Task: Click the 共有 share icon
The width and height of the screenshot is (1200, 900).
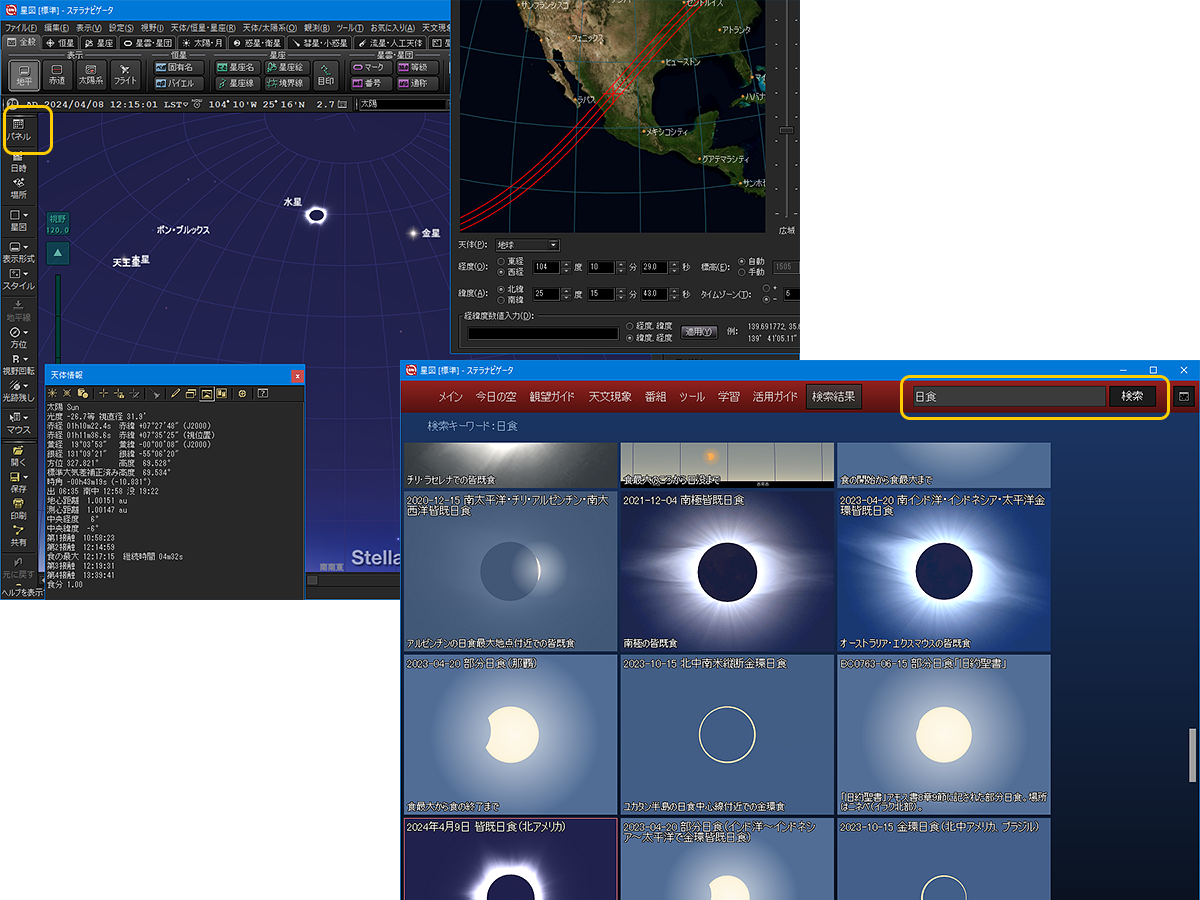Action: tap(19, 535)
